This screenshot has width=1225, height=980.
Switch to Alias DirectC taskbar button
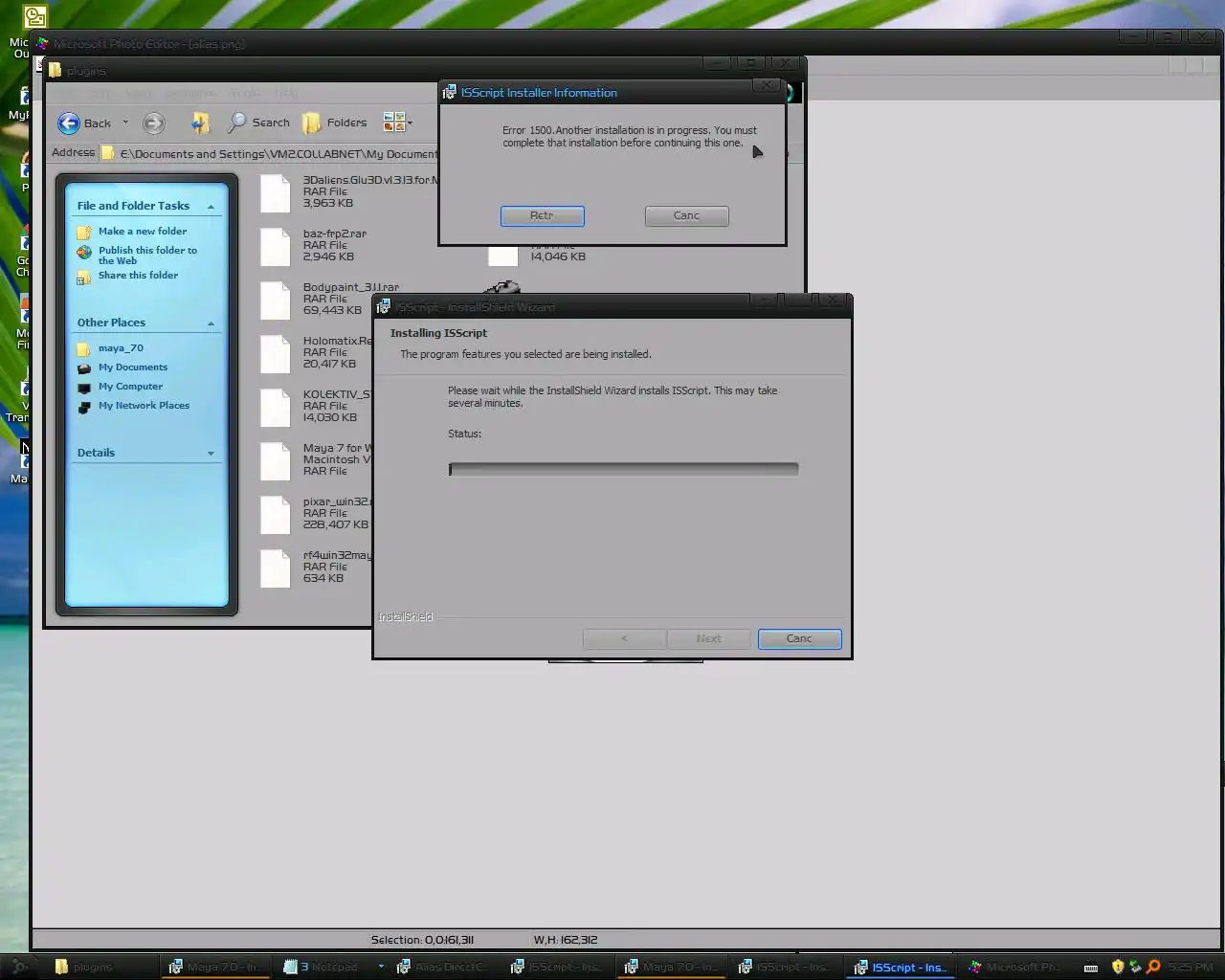(x=443, y=967)
